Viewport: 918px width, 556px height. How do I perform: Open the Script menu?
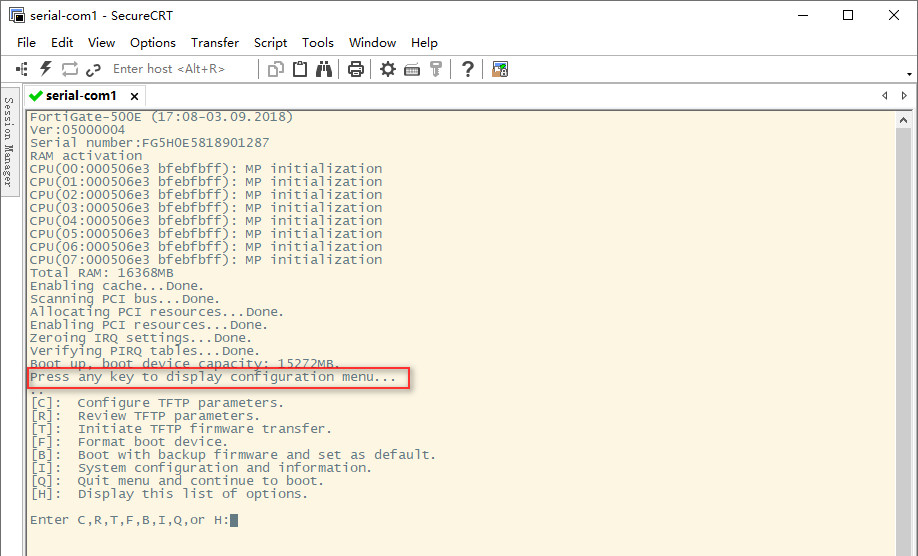[x=270, y=43]
